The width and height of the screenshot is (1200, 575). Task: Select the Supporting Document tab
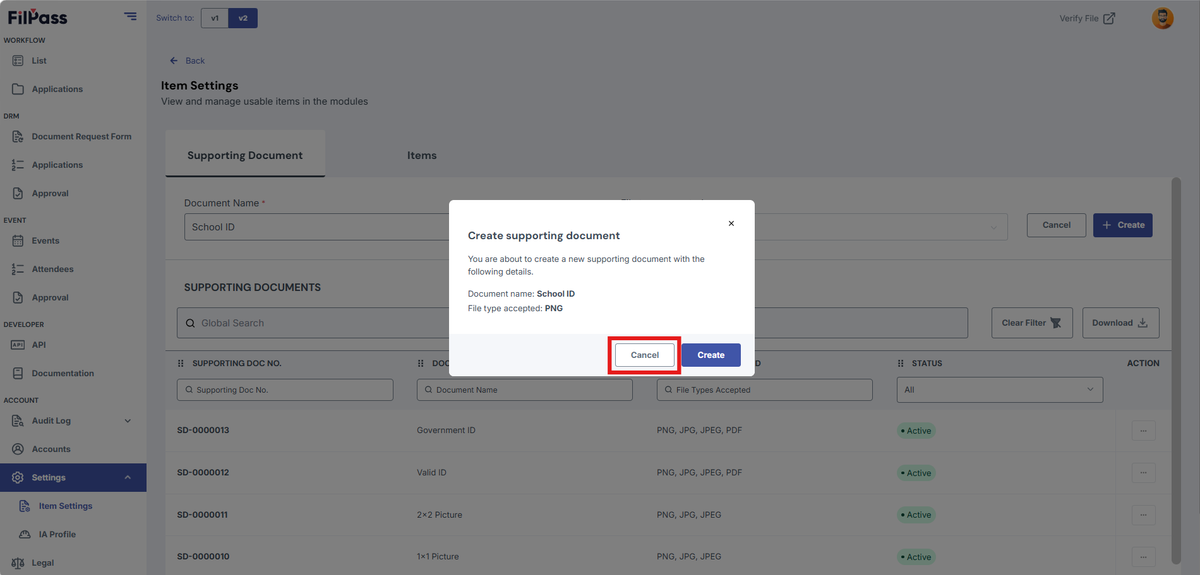[245, 155]
